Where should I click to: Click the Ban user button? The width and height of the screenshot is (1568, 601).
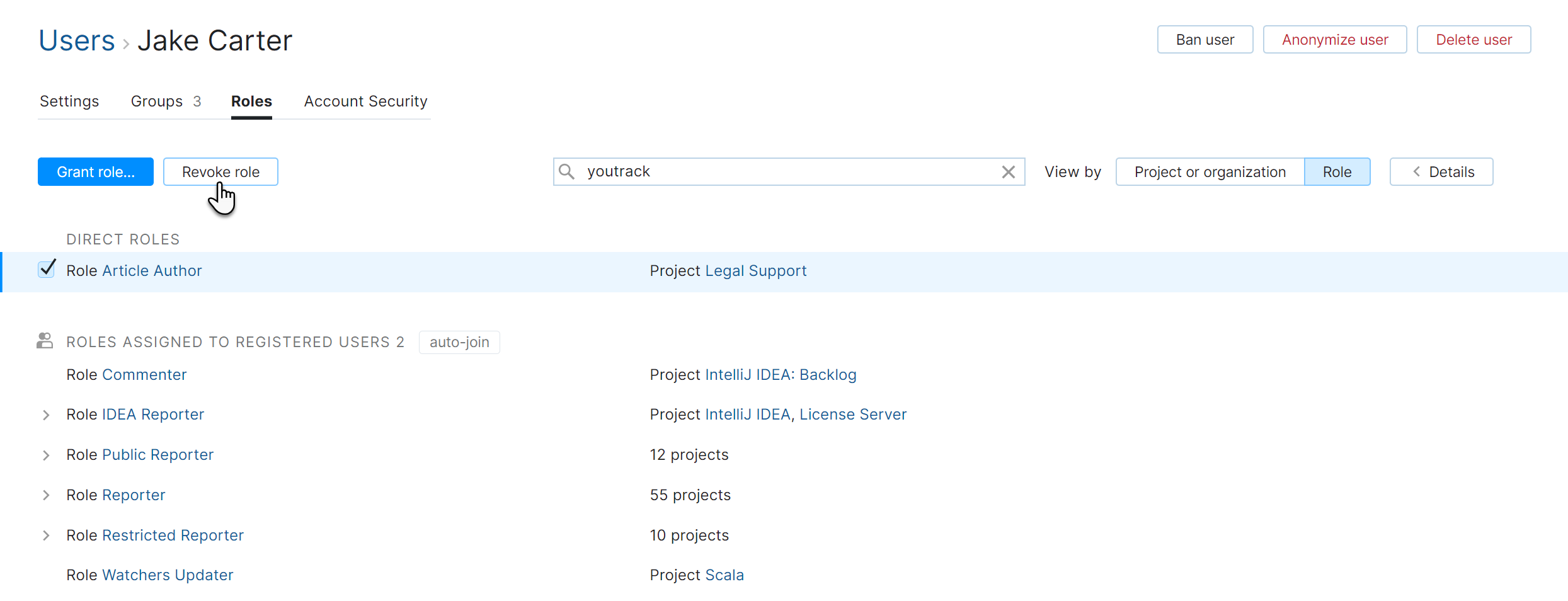1205,40
